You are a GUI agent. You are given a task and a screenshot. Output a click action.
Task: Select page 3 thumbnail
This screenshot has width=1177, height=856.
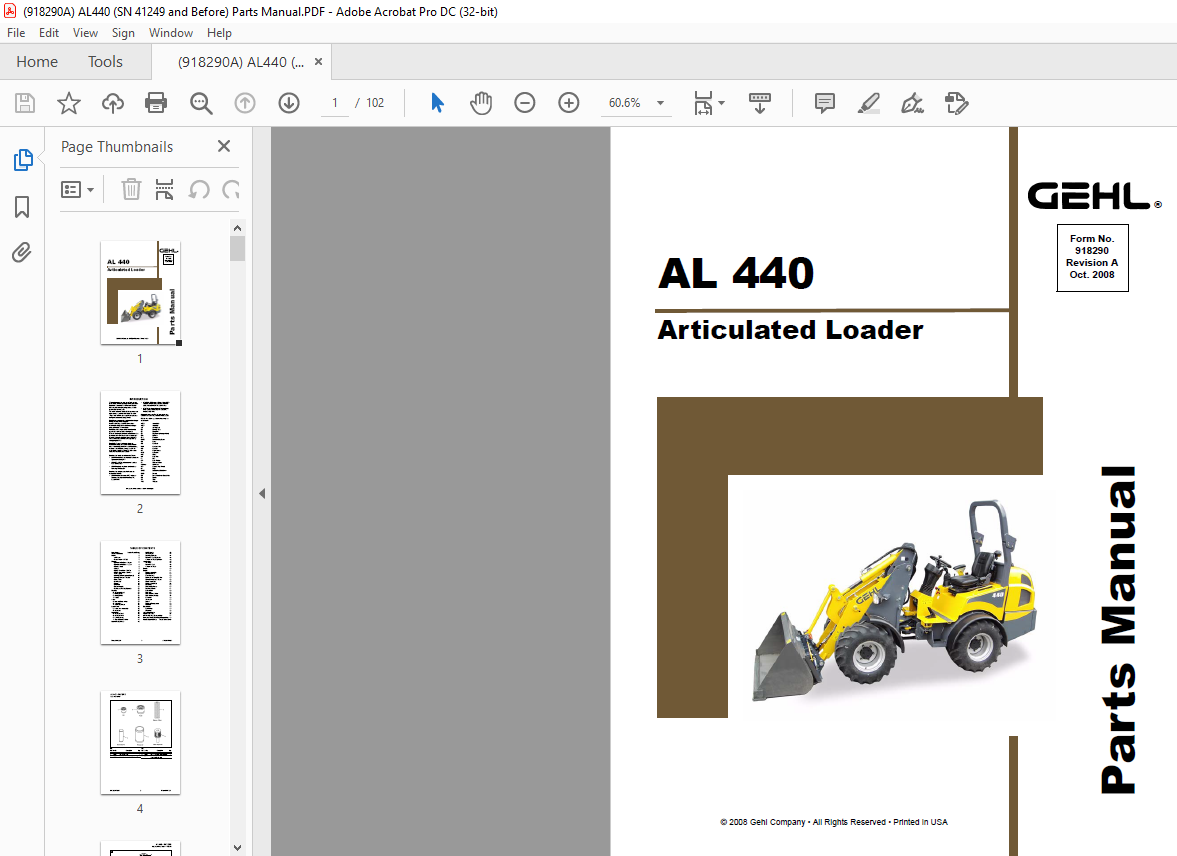pos(140,593)
